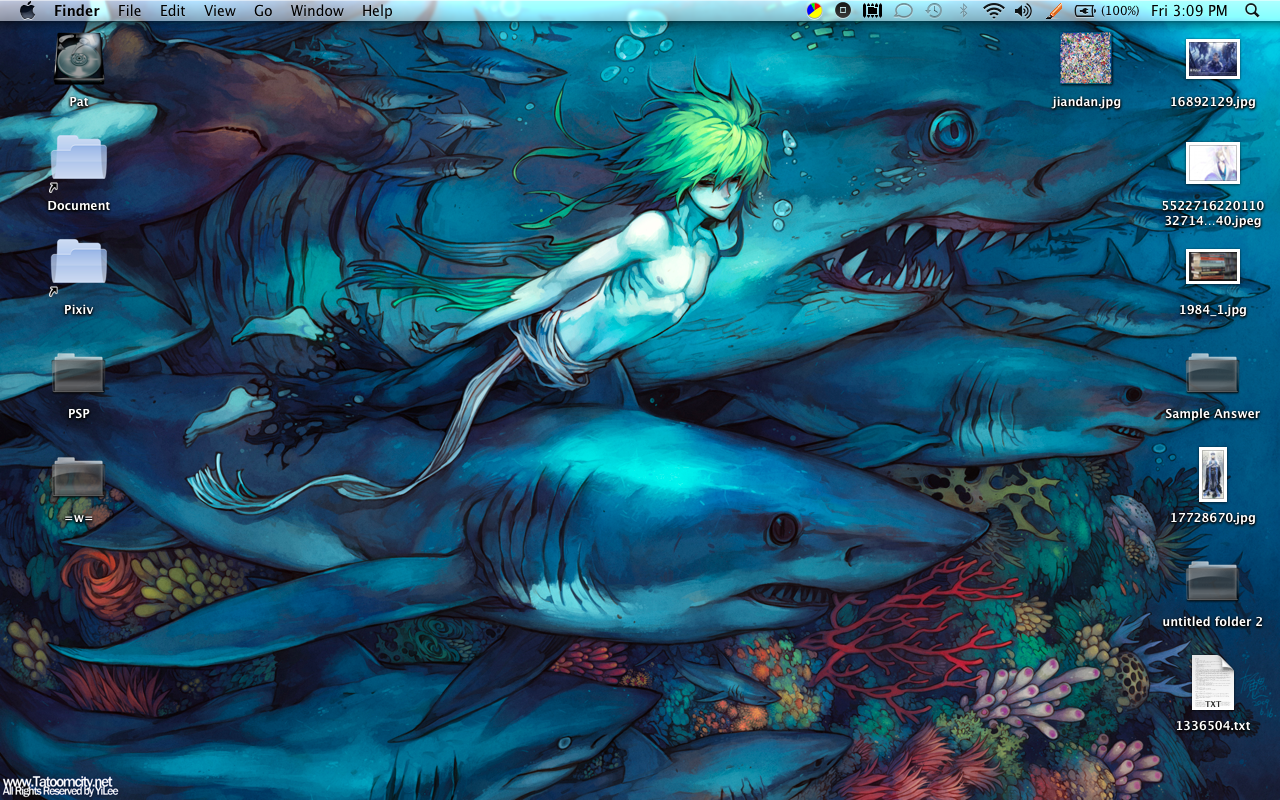Open Spotlight search magnifier
1280x800 pixels.
coord(1253,11)
